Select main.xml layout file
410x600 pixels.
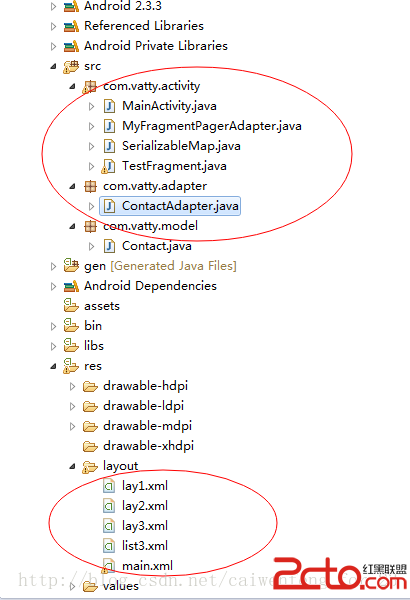tap(147, 566)
